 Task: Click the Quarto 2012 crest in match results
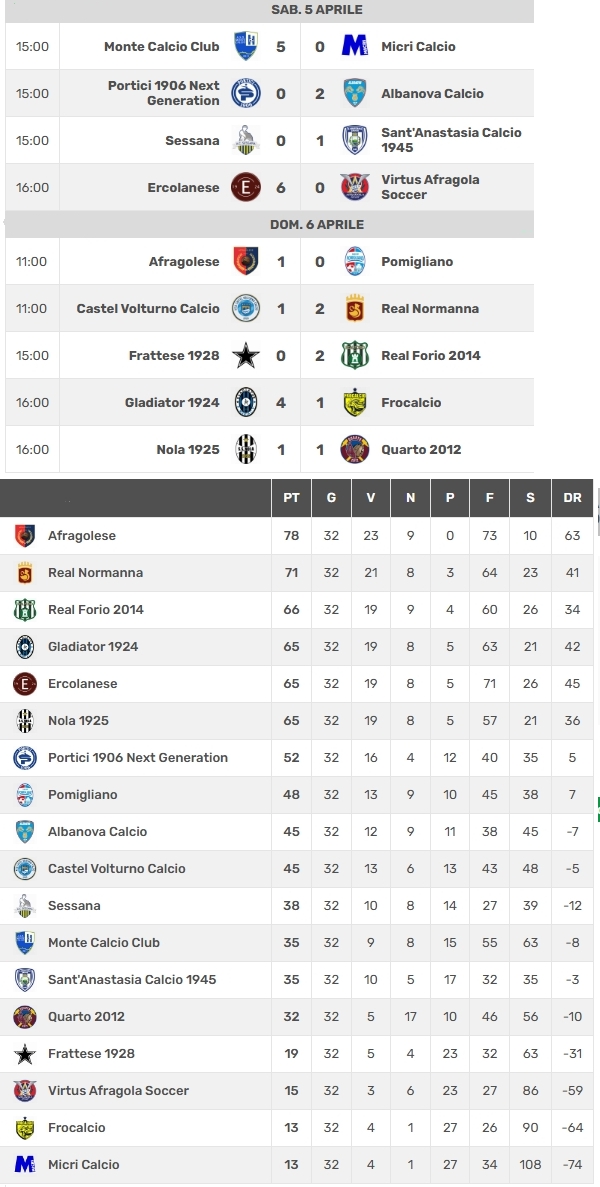(355, 449)
